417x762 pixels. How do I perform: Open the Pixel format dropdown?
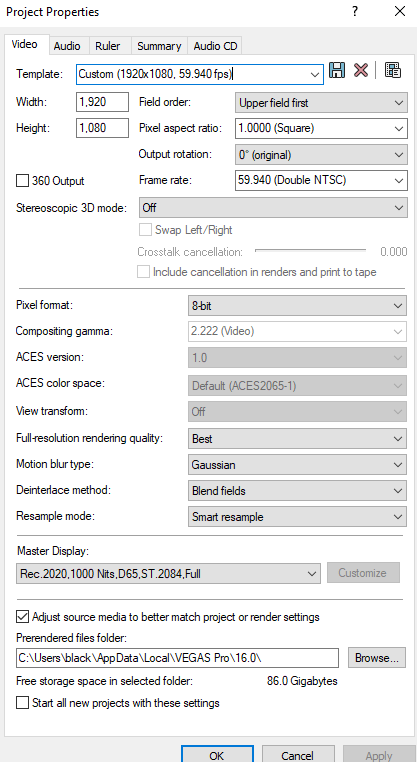click(x=297, y=306)
